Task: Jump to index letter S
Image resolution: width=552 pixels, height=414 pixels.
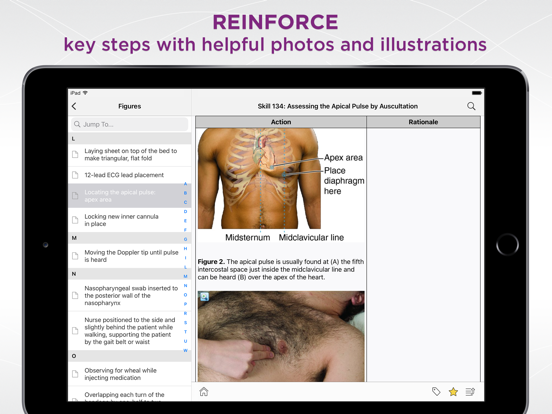Action: click(x=186, y=322)
